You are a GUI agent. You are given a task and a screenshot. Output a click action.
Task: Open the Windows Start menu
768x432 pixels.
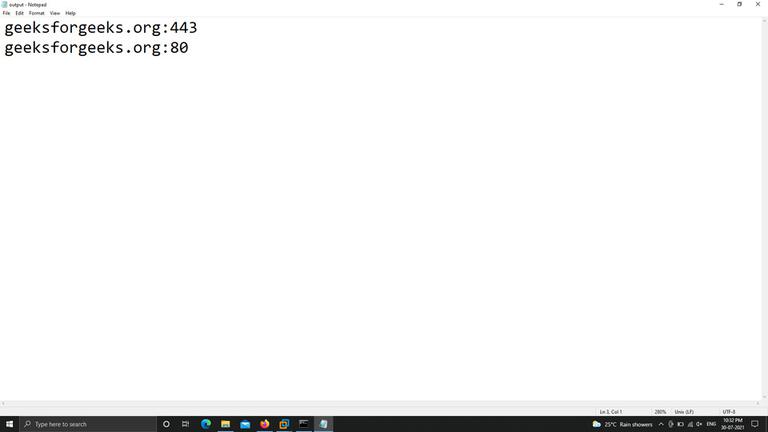(x=9, y=424)
